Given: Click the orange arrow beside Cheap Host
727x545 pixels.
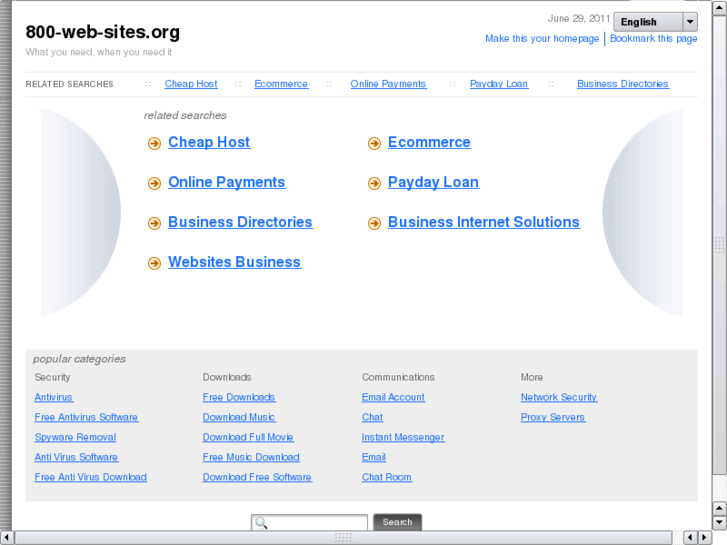Looking at the screenshot, I should [154, 143].
